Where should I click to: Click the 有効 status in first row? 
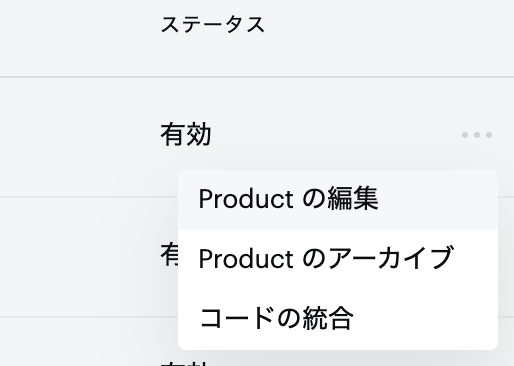[x=186, y=135]
